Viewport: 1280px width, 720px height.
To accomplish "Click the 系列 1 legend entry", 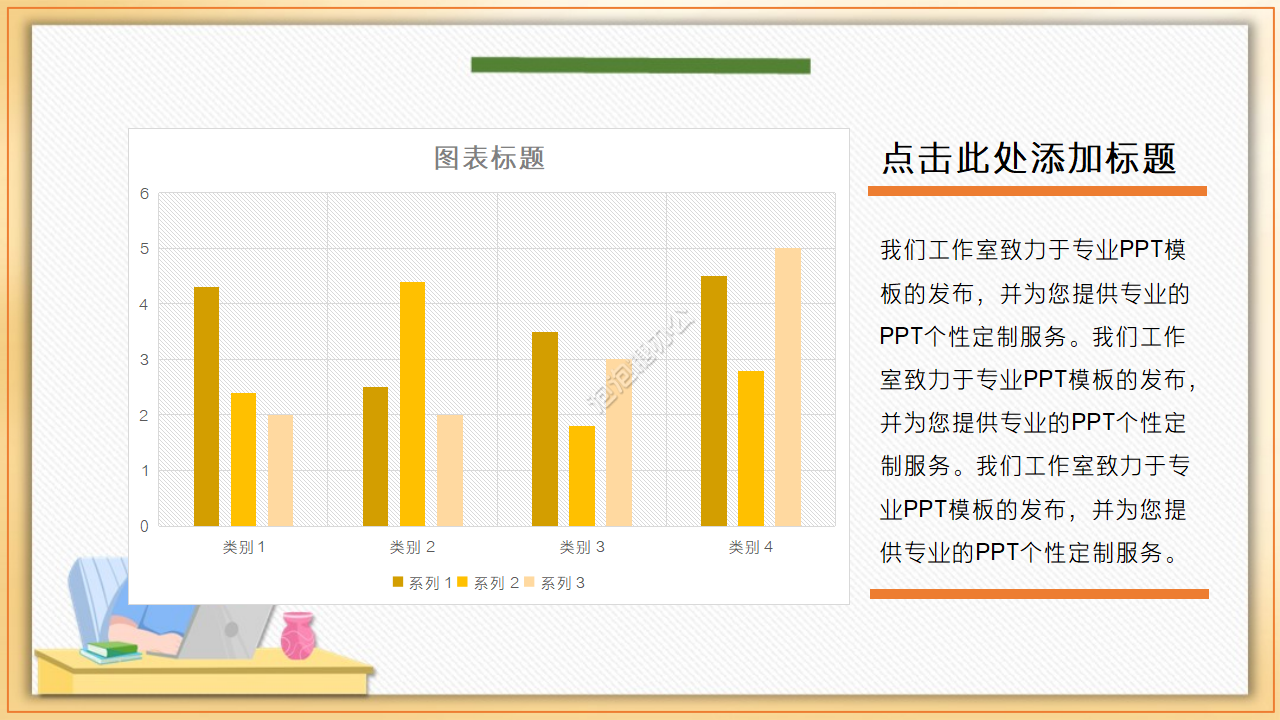I will pyautogui.click(x=422, y=583).
